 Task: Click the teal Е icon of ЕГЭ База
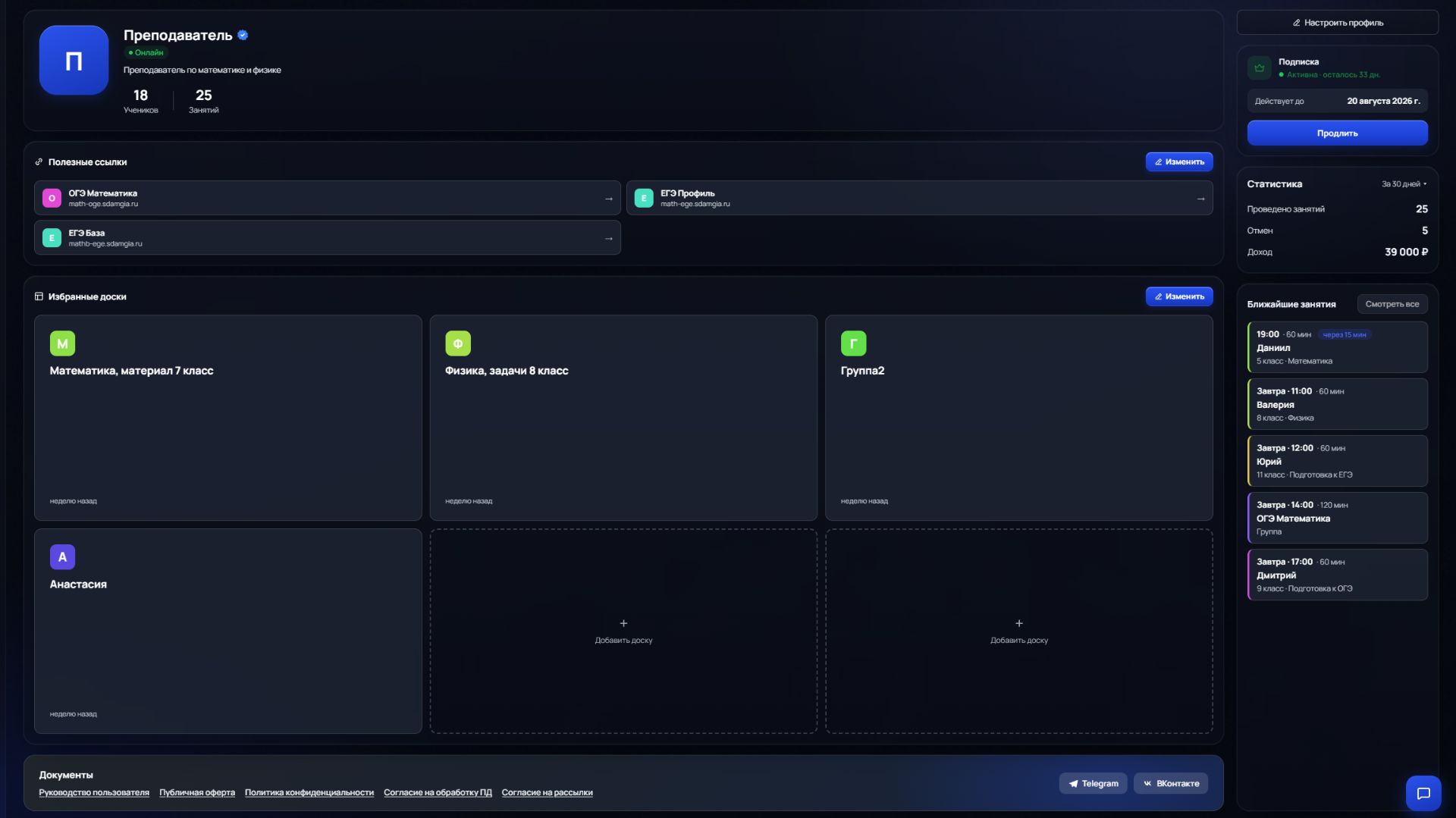[52, 238]
